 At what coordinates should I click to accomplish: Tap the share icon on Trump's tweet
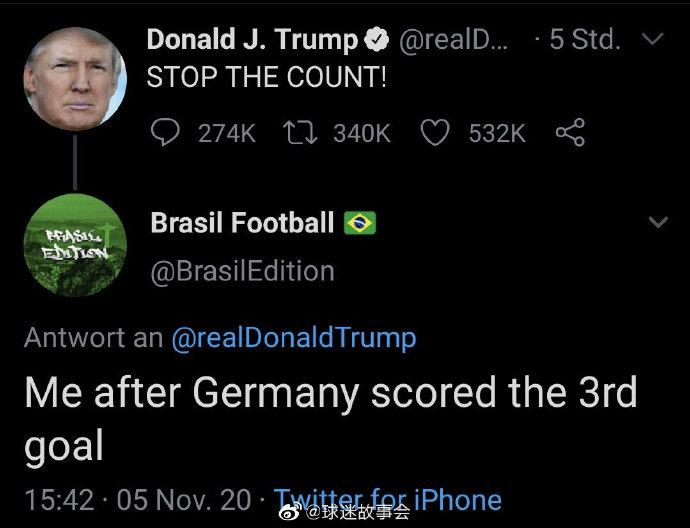569,132
